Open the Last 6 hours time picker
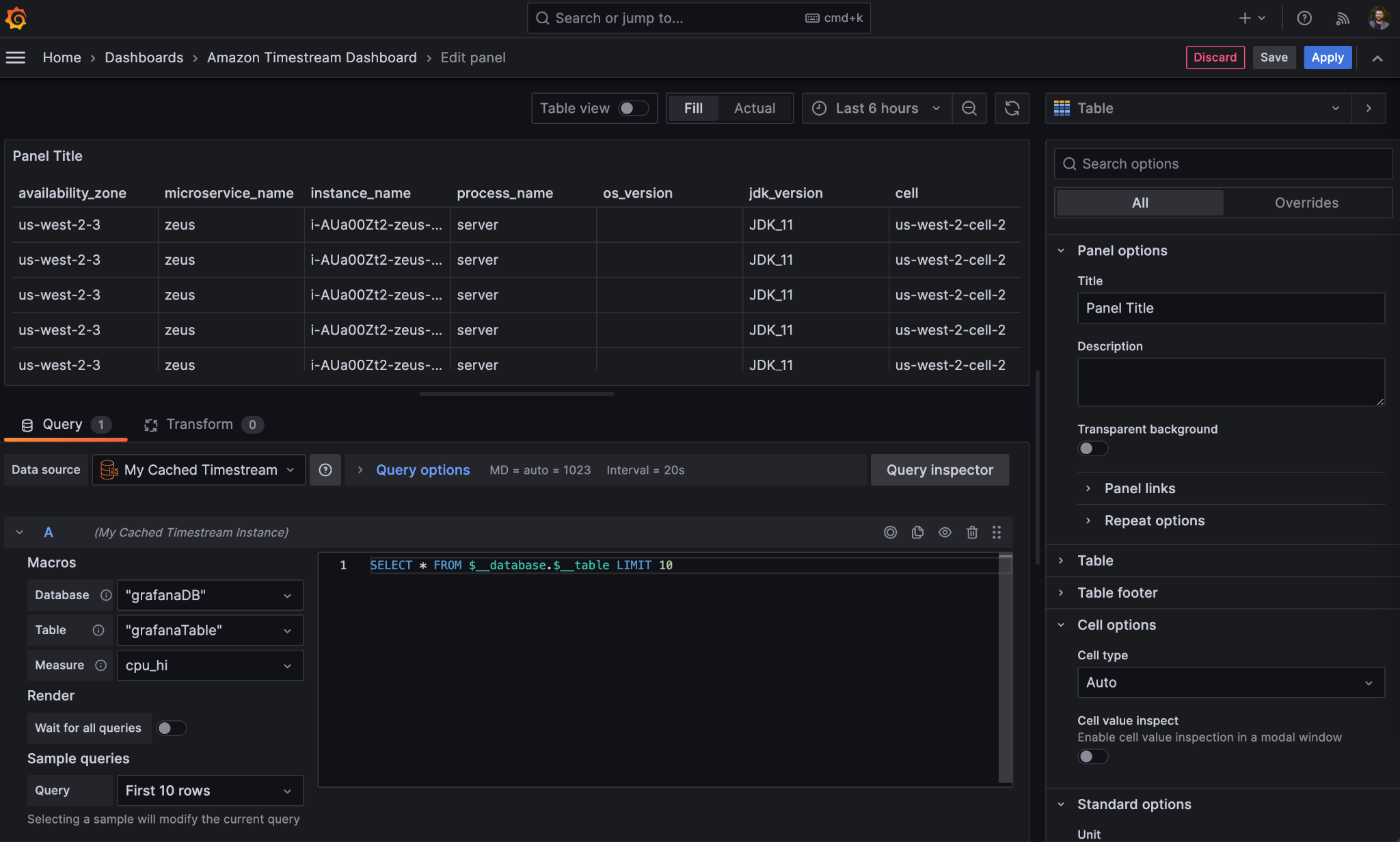This screenshot has height=842, width=1400. tap(877, 108)
